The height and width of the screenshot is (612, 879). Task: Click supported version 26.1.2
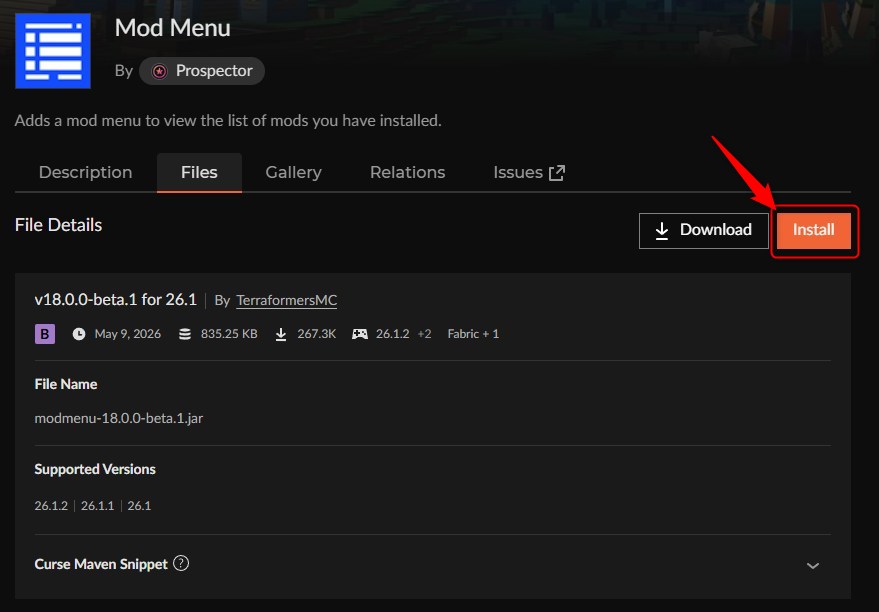51,506
